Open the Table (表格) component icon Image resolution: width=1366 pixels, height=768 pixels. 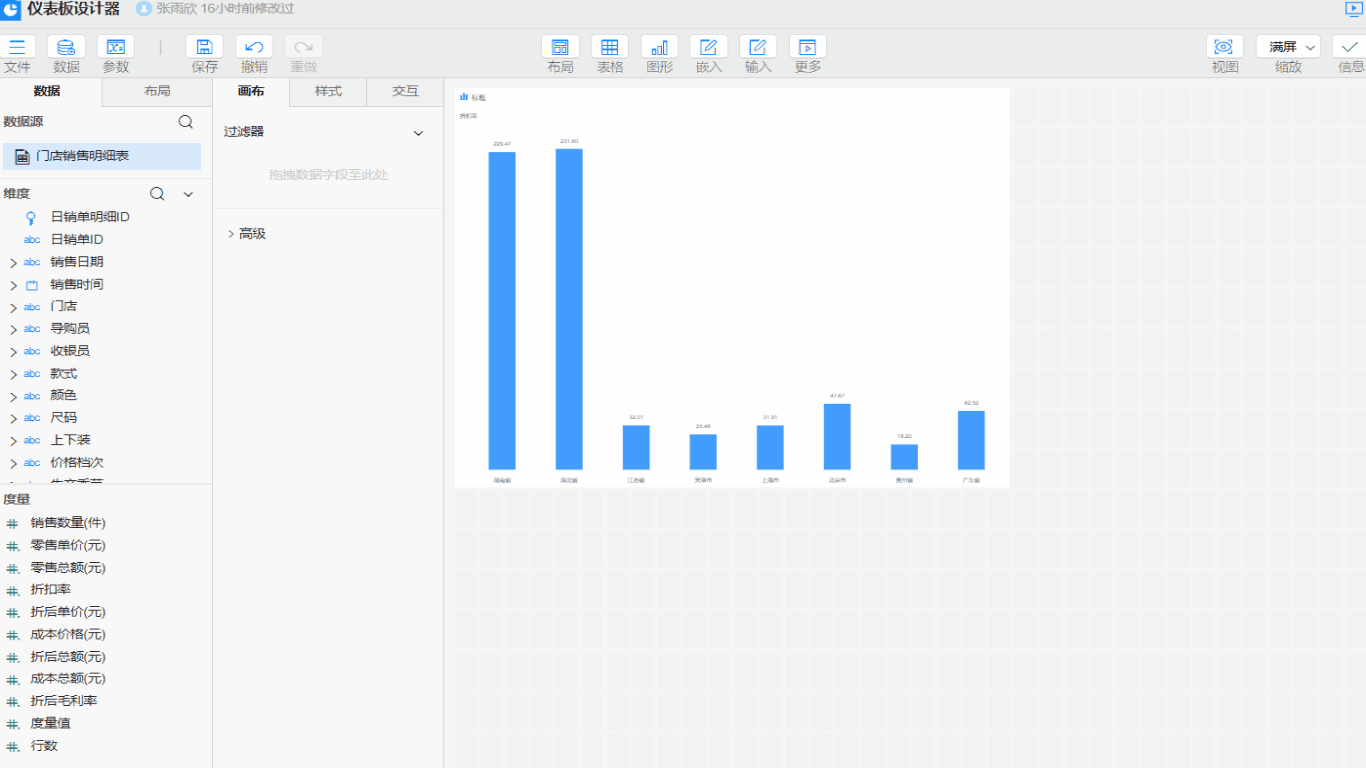[610, 47]
